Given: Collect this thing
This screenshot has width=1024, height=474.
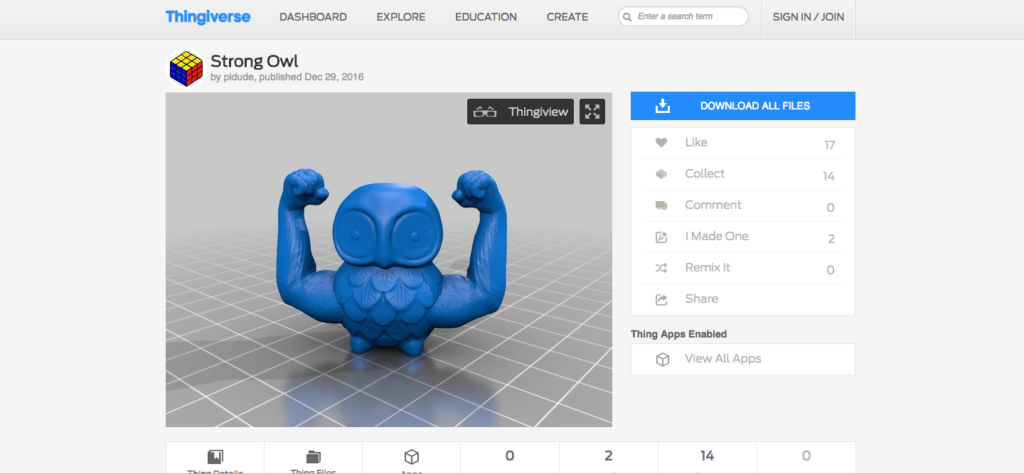Looking at the screenshot, I should coord(743,174).
